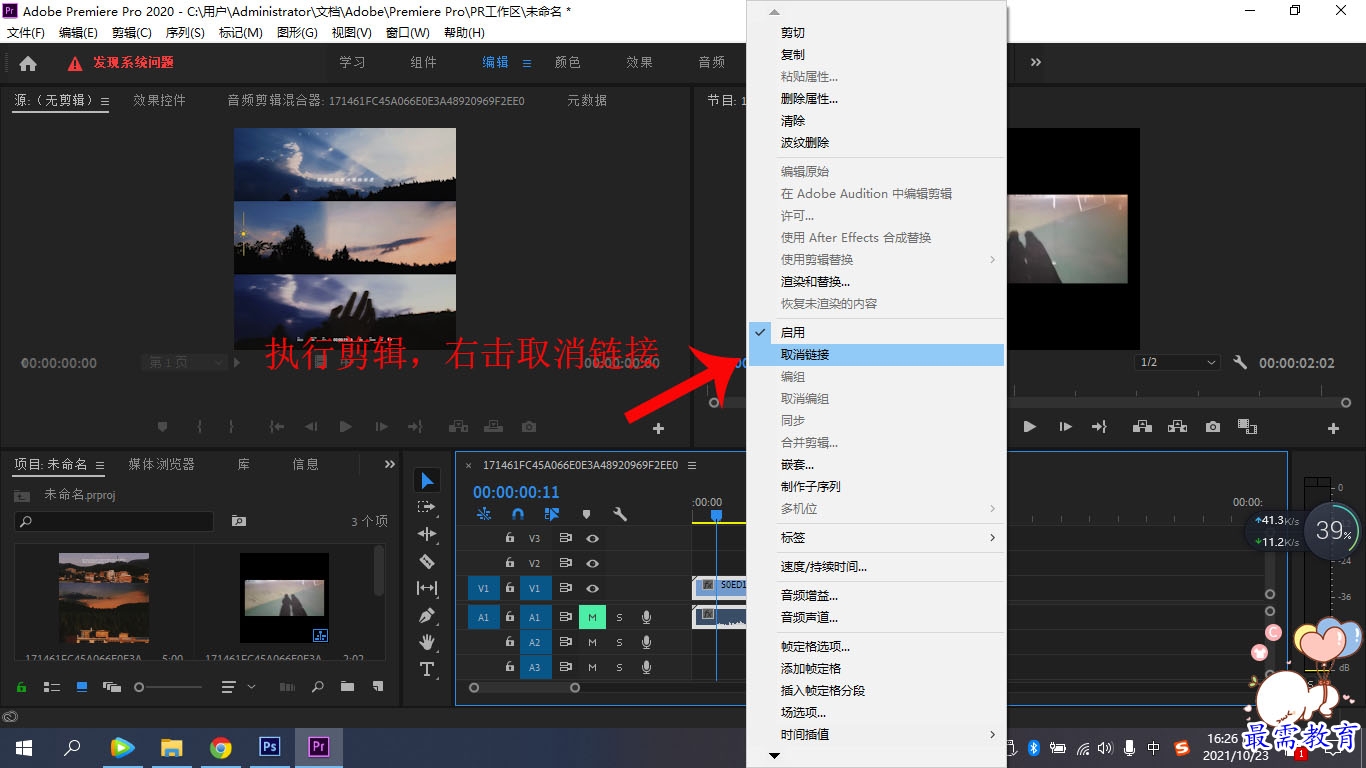Select the Selection arrow tool
1366x768 pixels.
click(427, 481)
